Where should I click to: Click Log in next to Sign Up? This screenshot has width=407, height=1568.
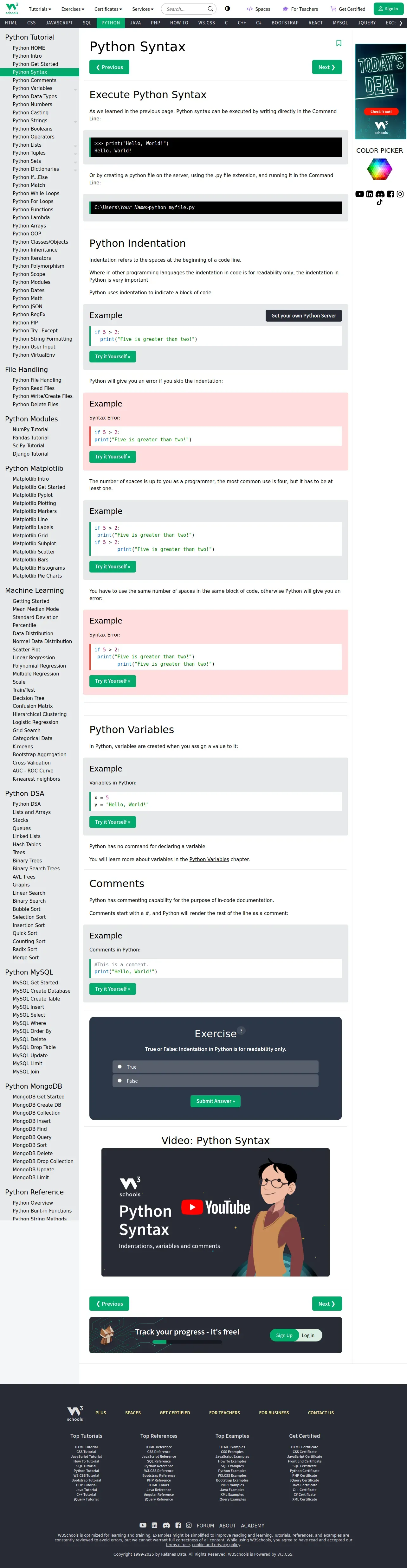(308, 1335)
